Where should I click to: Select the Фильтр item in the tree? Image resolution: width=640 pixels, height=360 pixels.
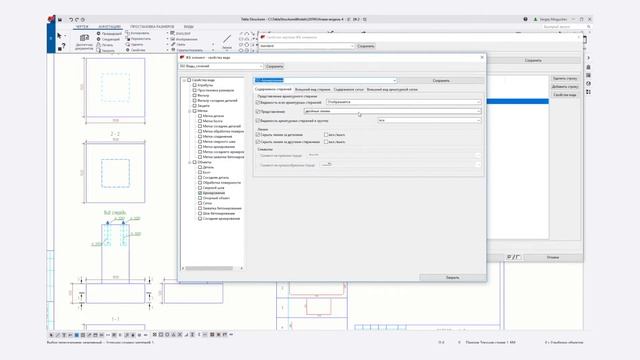[203, 96]
